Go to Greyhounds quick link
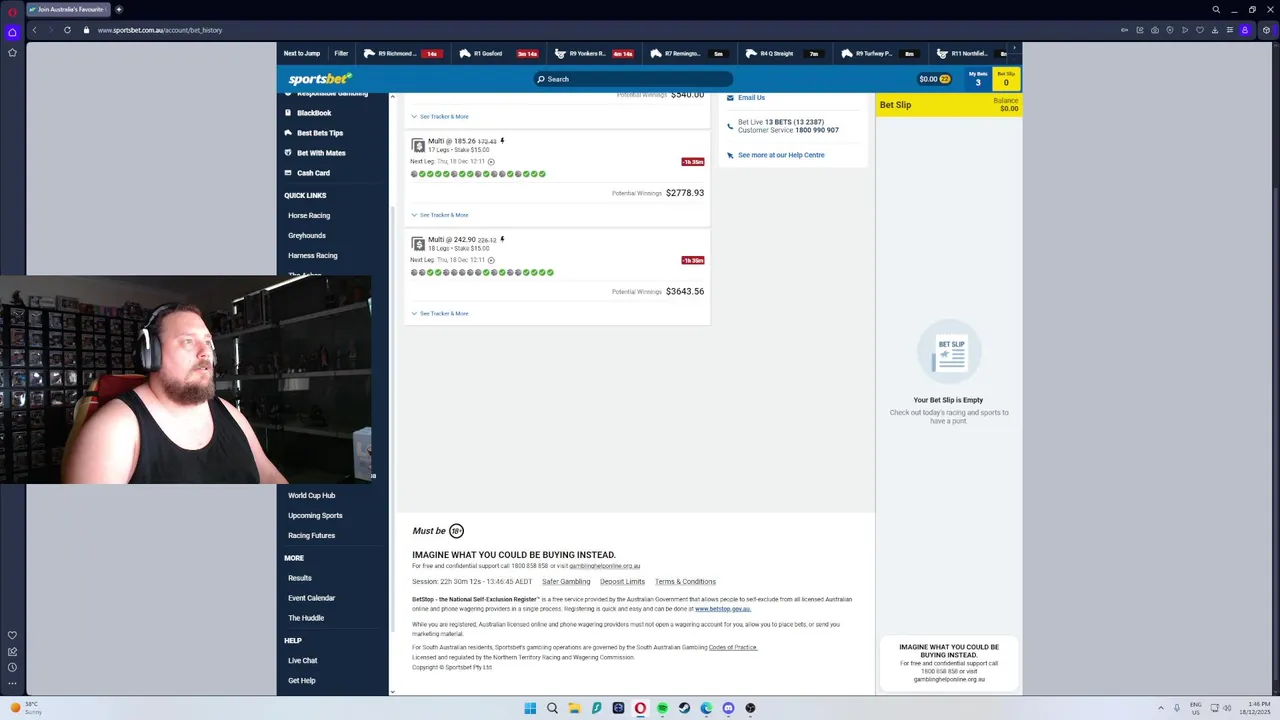This screenshot has width=1280, height=720. coord(307,235)
